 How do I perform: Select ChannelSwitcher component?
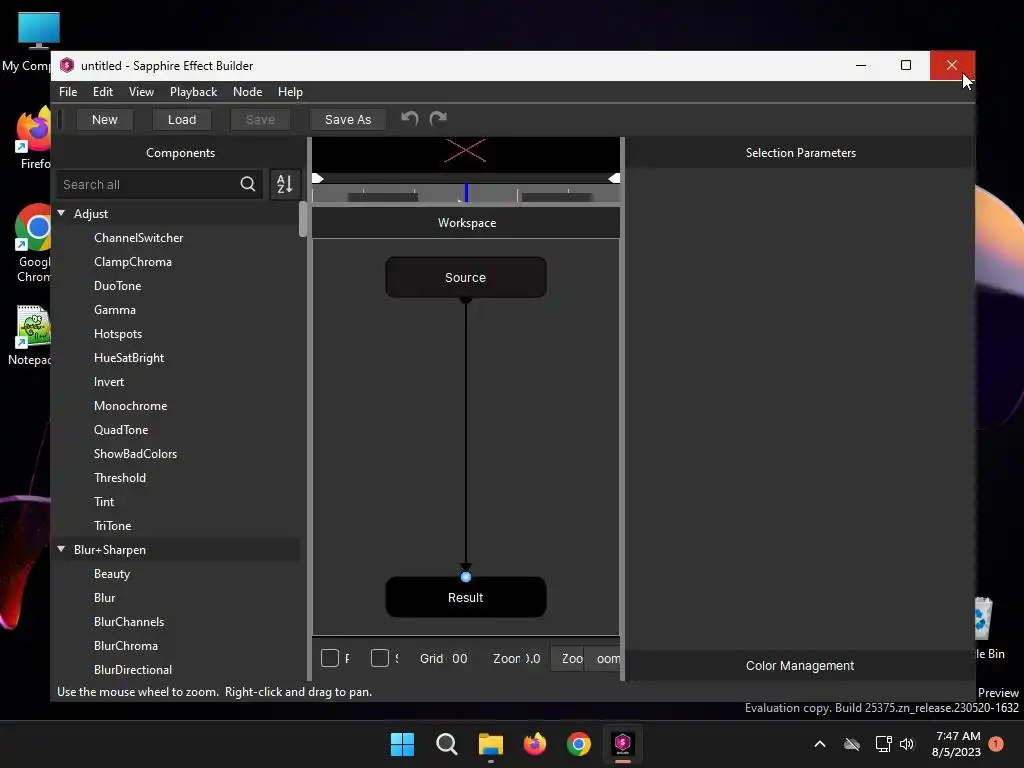click(138, 238)
